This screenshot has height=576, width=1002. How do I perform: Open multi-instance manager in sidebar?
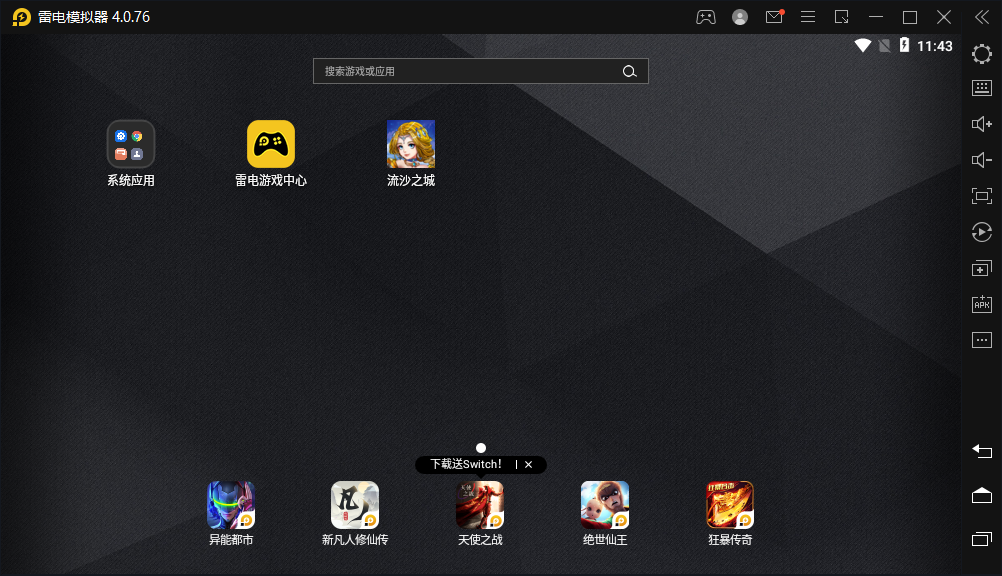click(982, 268)
